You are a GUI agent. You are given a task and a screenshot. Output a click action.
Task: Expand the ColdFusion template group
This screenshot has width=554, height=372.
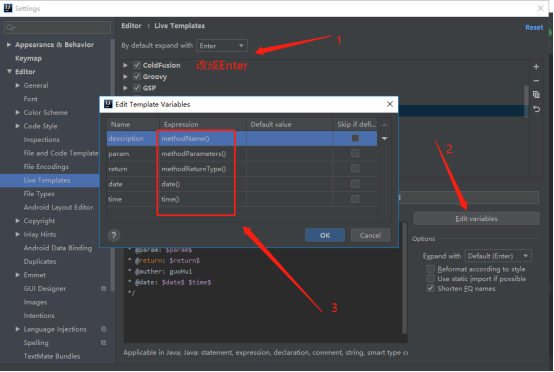(125, 65)
